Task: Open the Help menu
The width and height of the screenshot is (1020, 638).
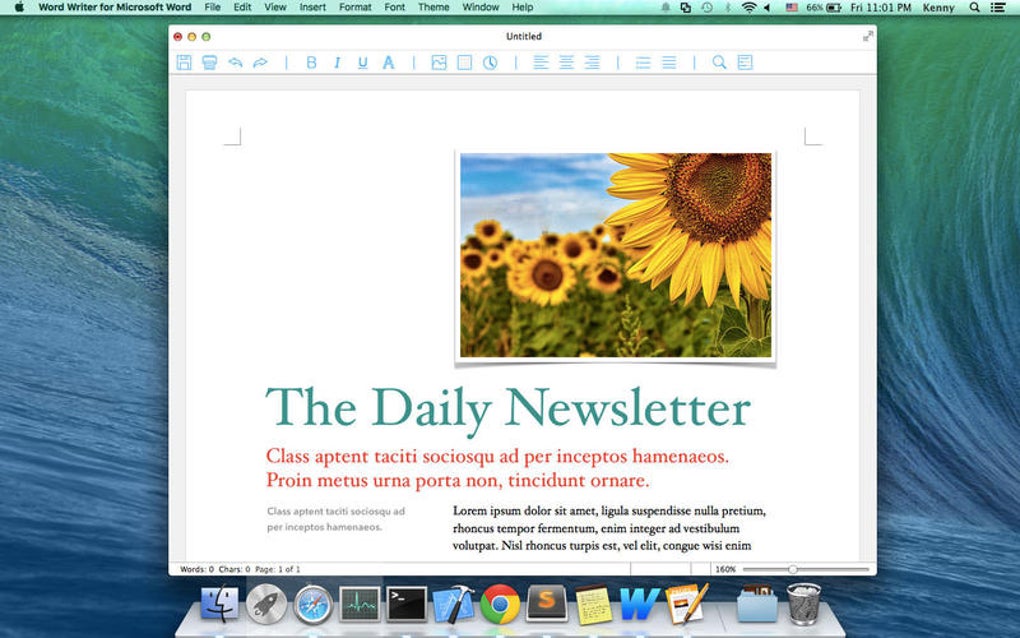Action: click(x=522, y=7)
